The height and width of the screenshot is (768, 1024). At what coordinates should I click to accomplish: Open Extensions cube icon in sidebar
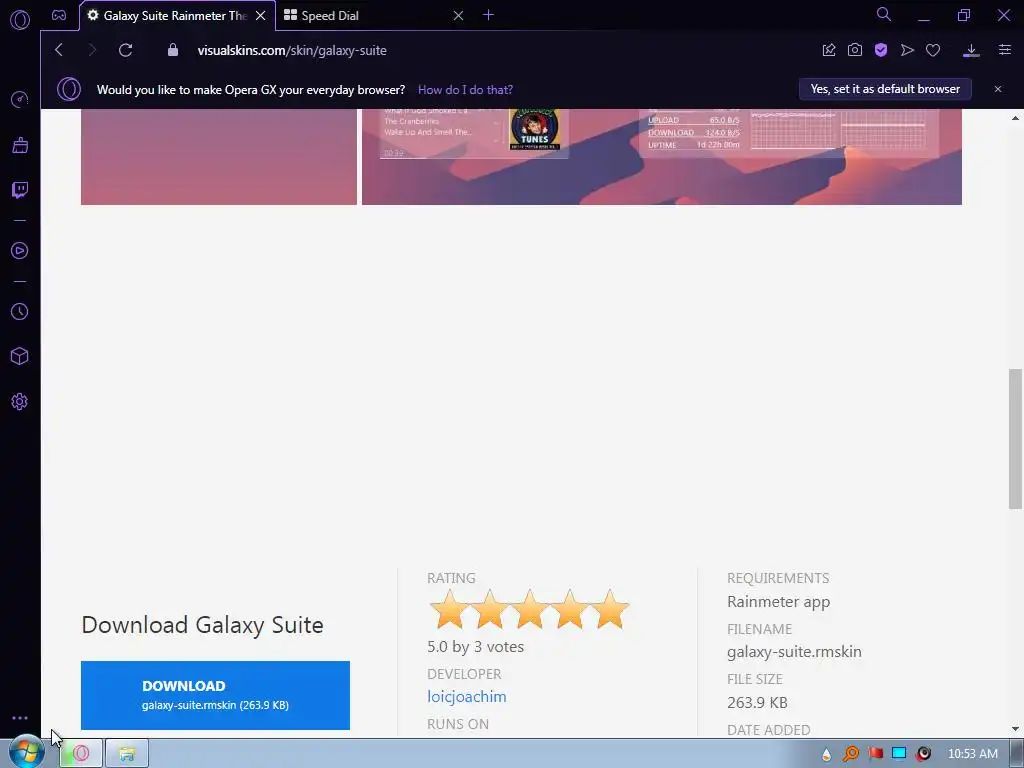coord(20,356)
